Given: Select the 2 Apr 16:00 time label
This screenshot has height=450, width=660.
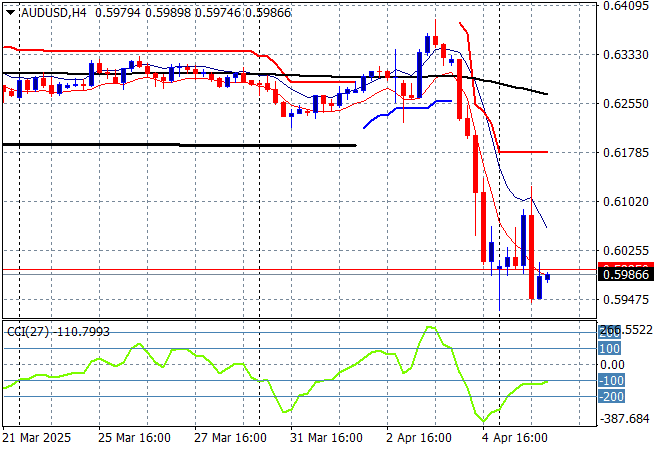Looking at the screenshot, I should pos(419,438).
